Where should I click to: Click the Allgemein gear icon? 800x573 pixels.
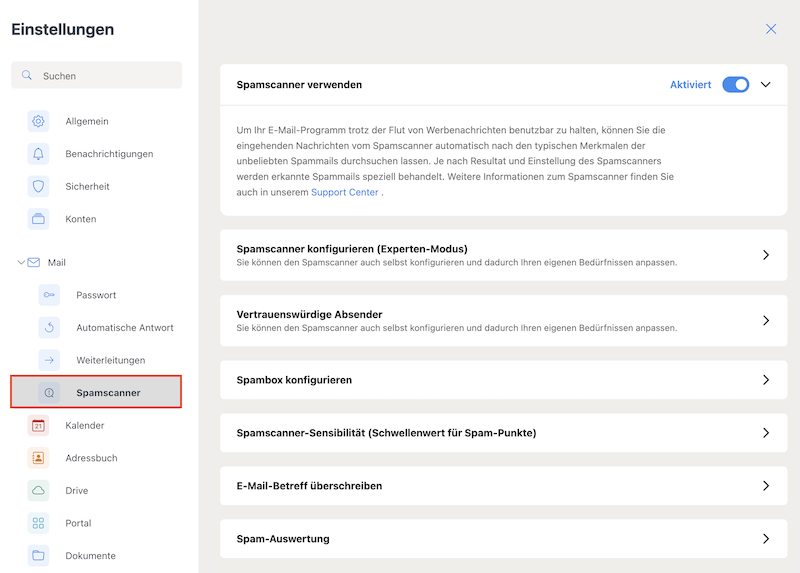tap(38, 121)
